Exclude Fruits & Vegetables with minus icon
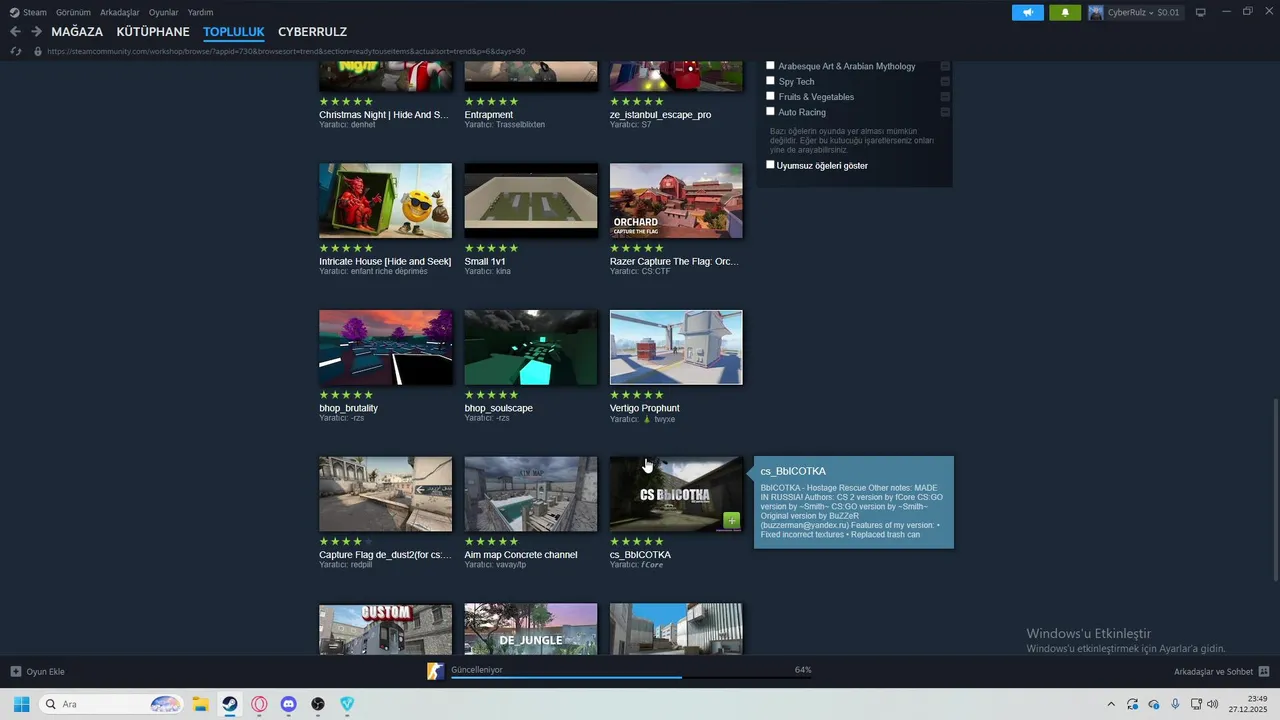Viewport: 1280px width, 720px height. tap(945, 97)
